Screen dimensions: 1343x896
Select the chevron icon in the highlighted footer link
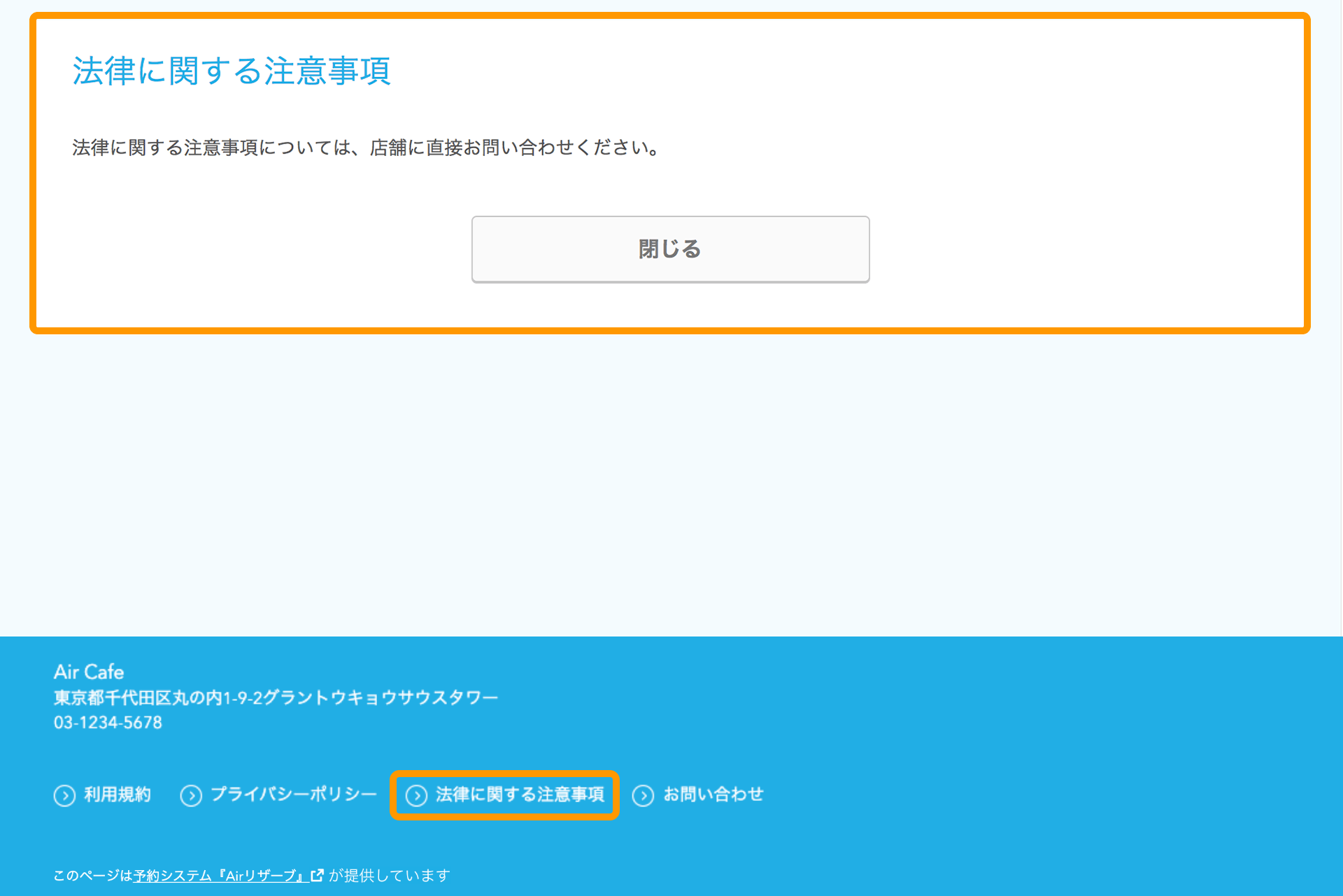(x=418, y=795)
